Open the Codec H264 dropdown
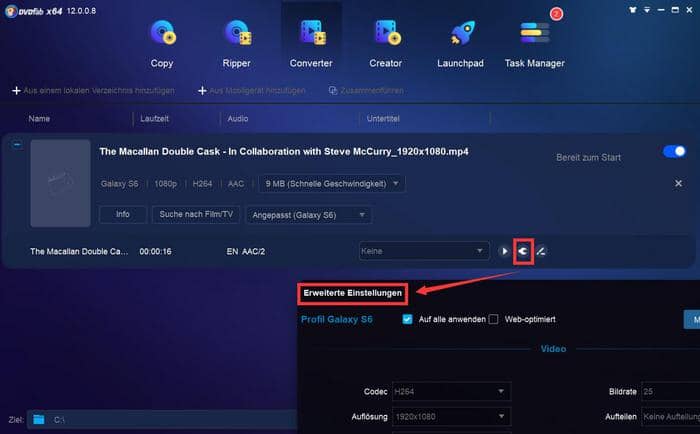The height and width of the screenshot is (434, 700). (451, 392)
